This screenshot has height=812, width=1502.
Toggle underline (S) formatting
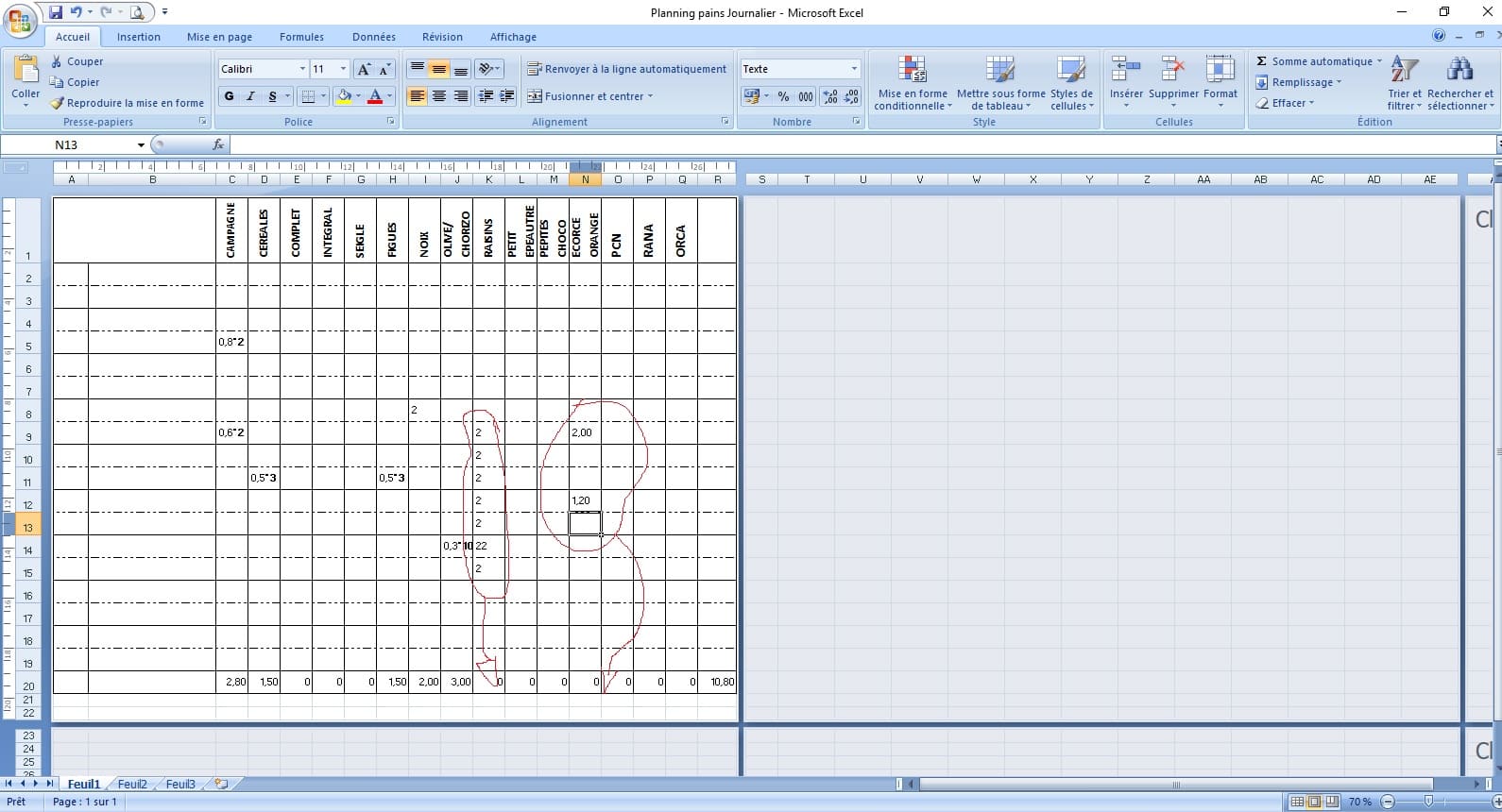click(x=272, y=96)
